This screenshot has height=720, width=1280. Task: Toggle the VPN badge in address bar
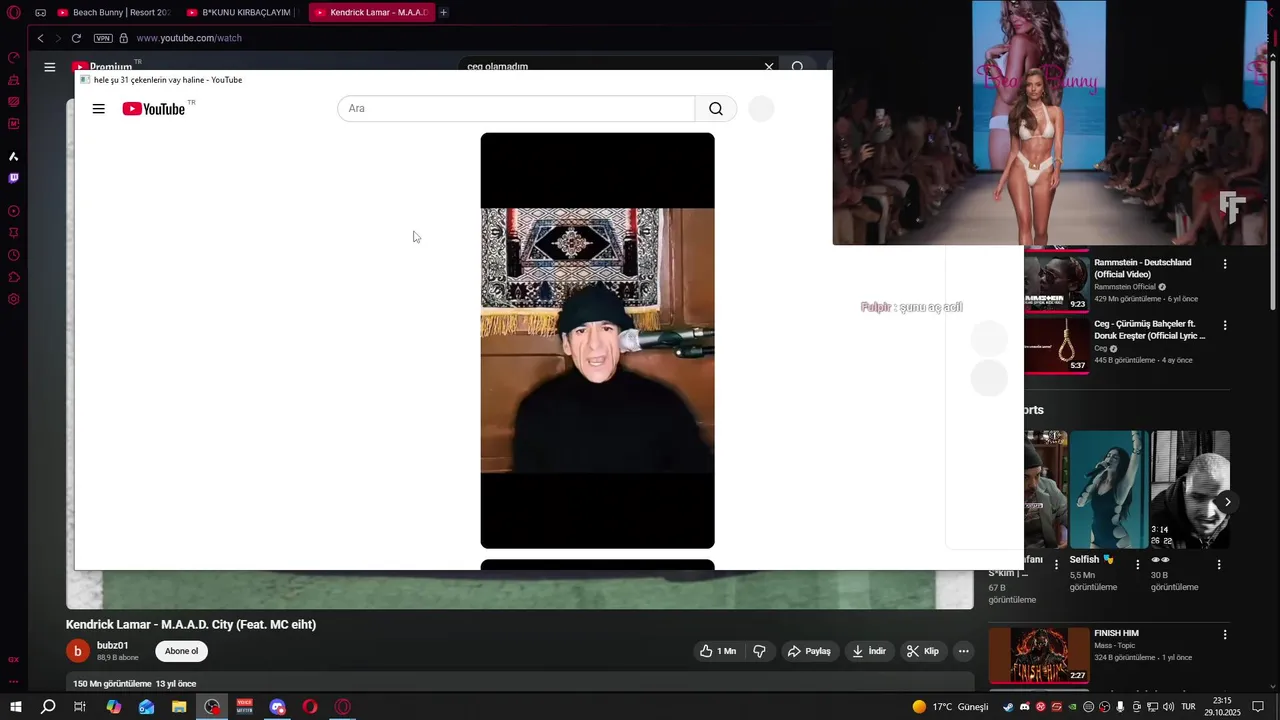point(103,38)
